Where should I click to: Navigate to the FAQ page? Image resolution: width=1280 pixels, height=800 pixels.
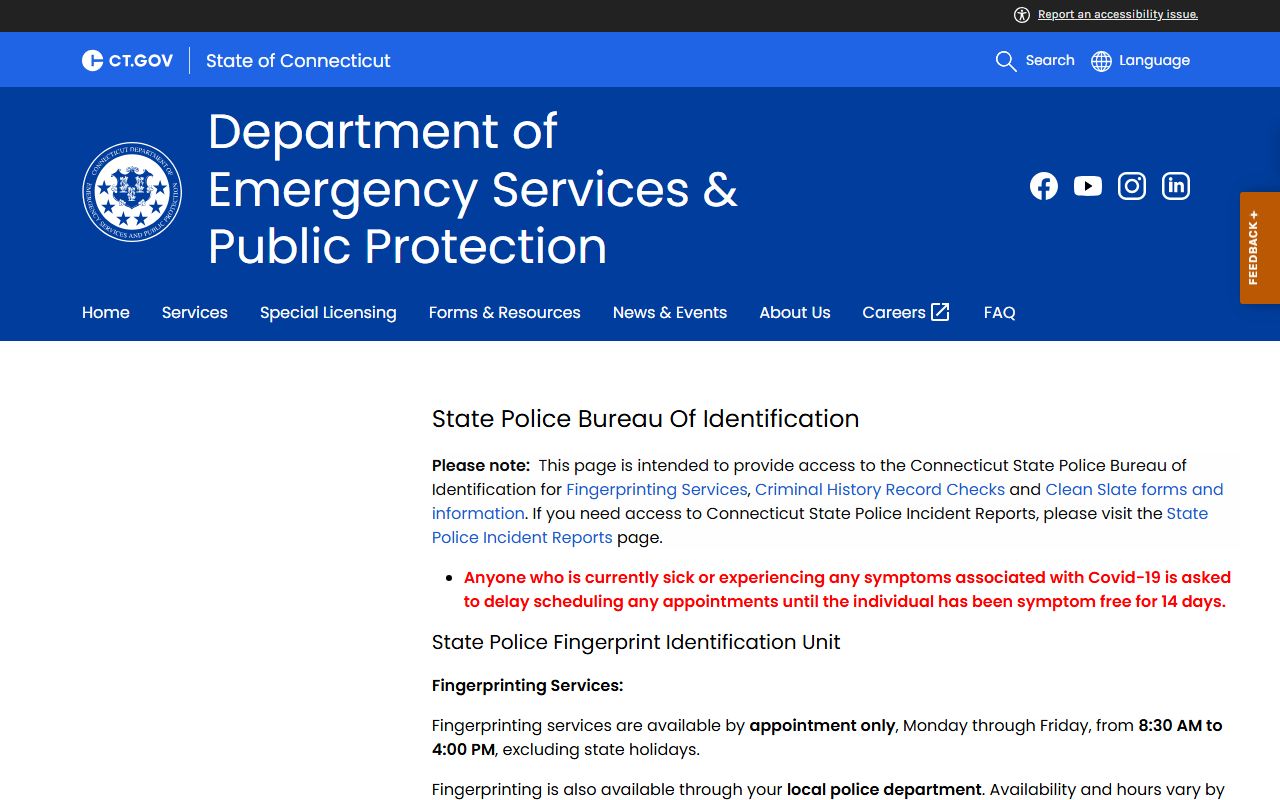coord(999,312)
